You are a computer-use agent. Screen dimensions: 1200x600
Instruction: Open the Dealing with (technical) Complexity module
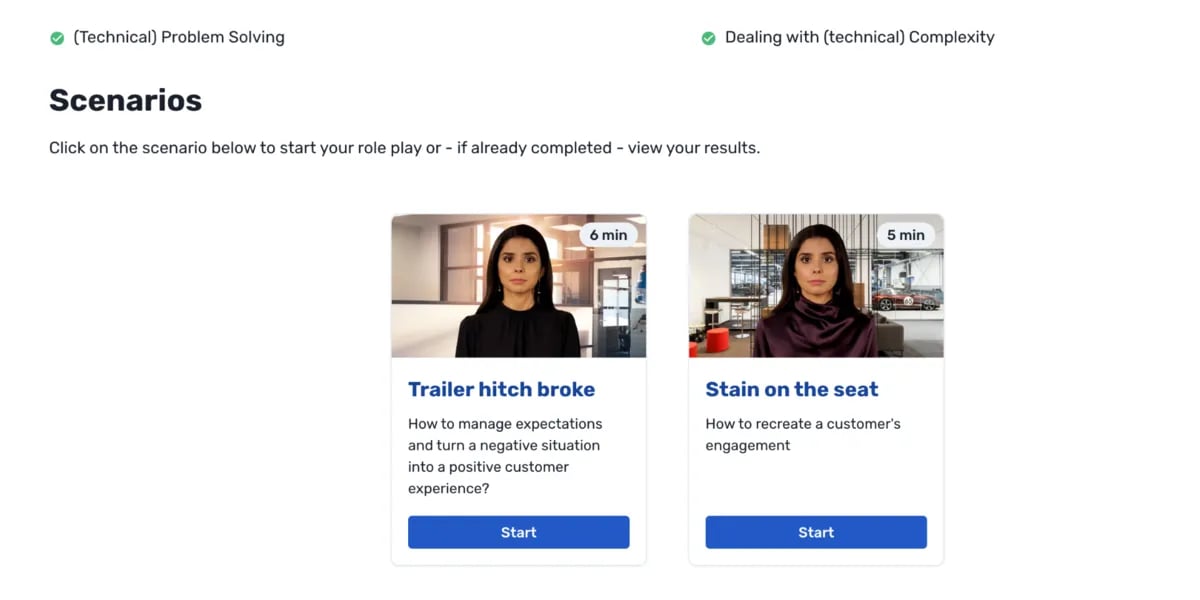[861, 37]
